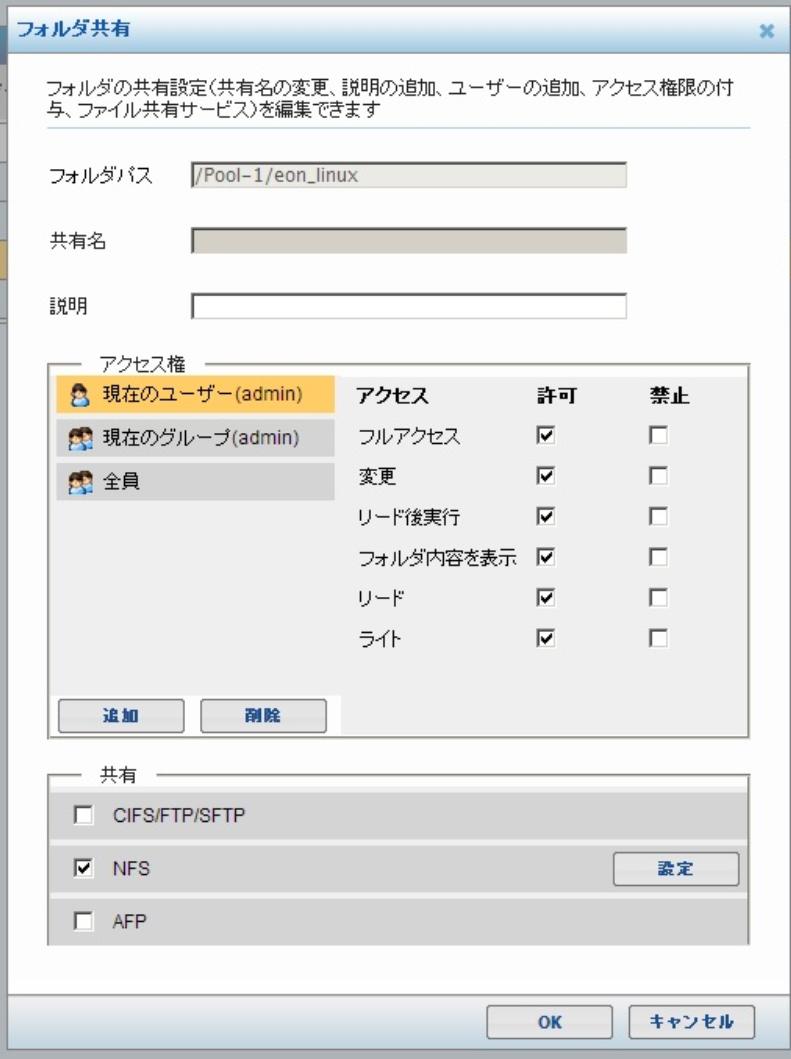Uncheck 許可 for 変更
Image resolution: width=791 pixels, height=1059 pixels.
point(546,476)
